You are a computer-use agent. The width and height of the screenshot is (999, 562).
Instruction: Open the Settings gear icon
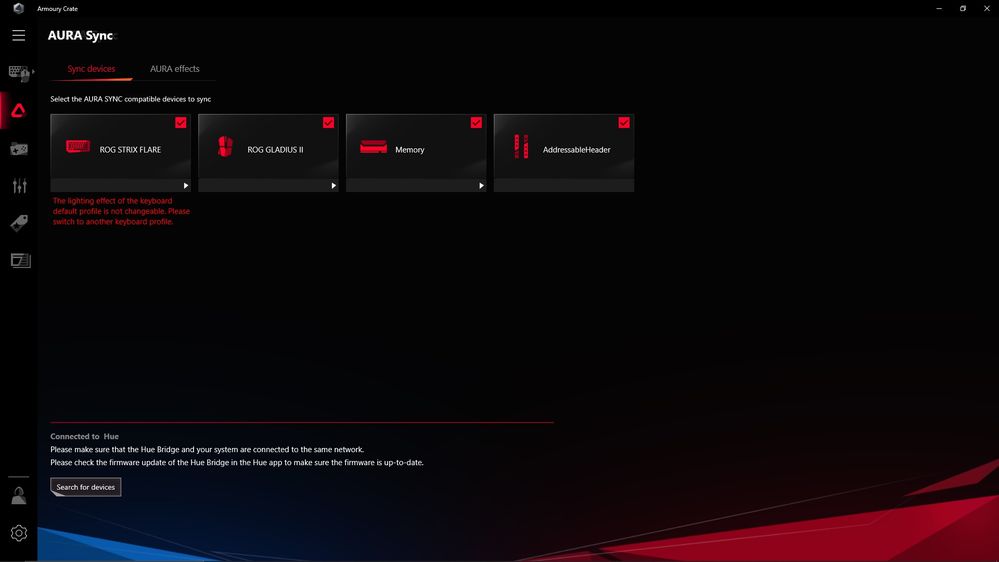click(19, 533)
